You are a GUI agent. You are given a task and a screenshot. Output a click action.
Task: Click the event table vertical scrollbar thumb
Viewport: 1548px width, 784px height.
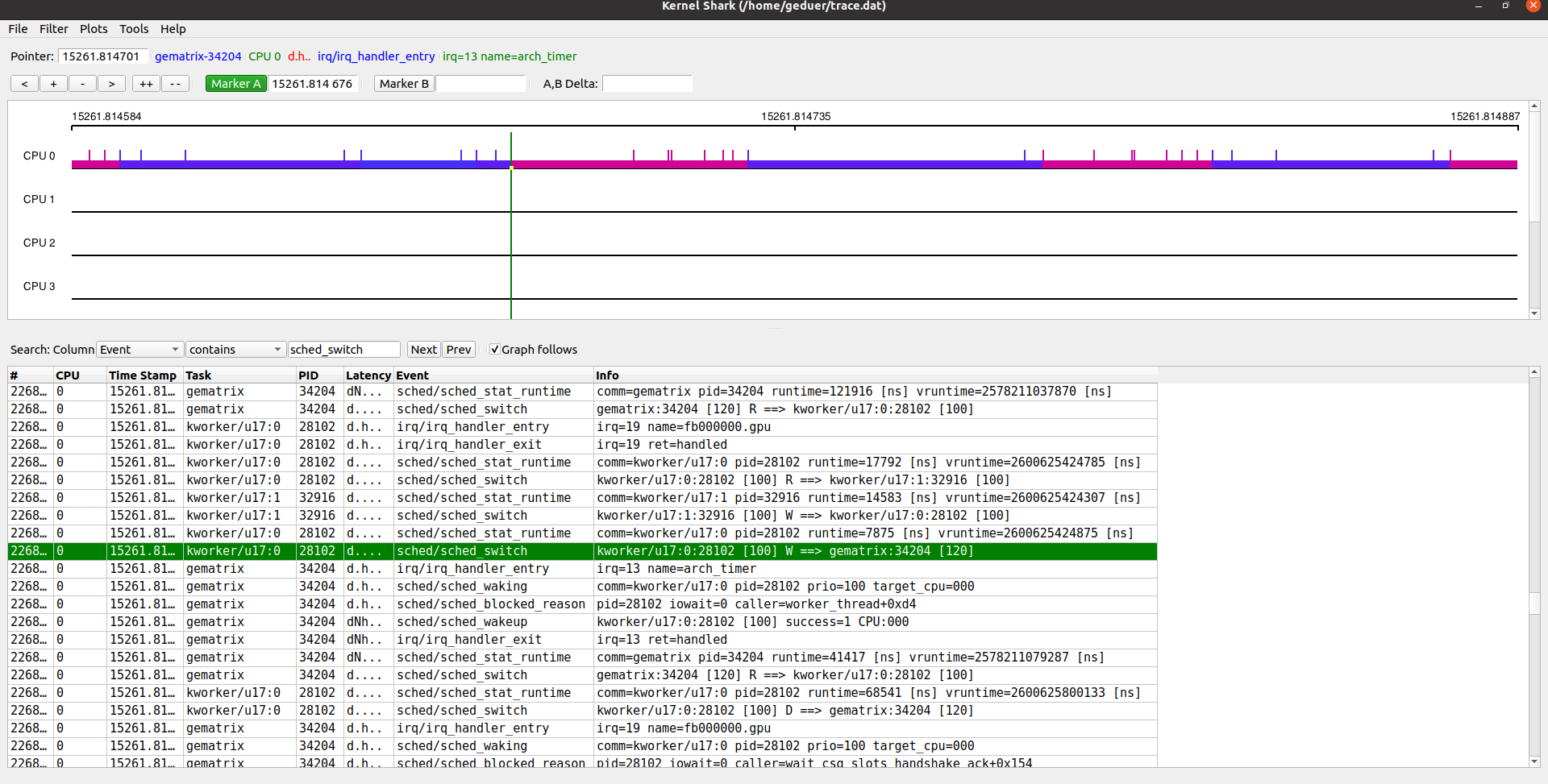click(x=1534, y=604)
